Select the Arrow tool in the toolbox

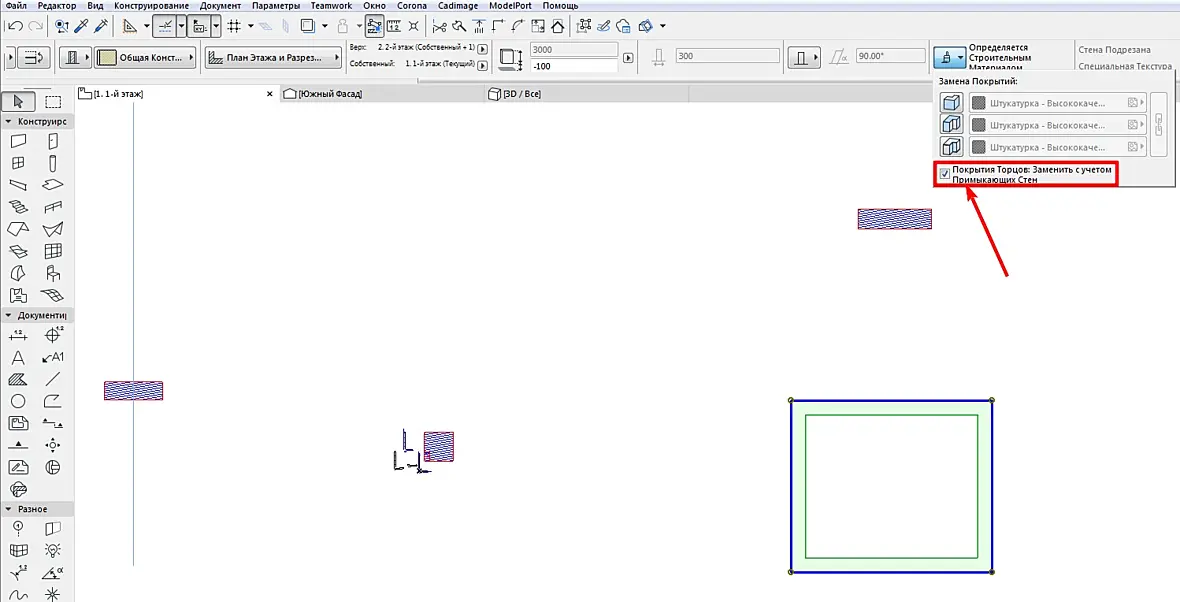(x=19, y=102)
